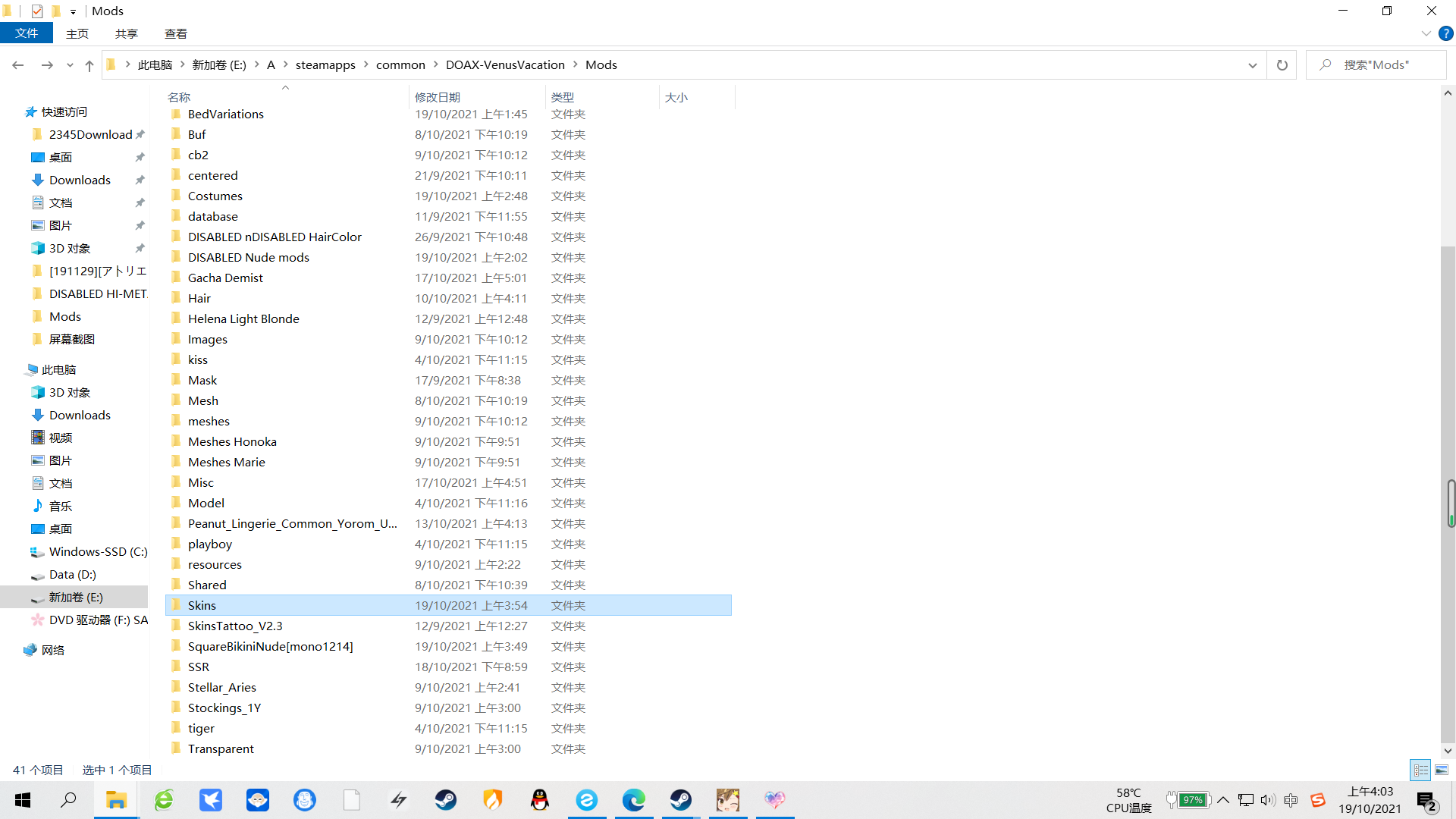The image size is (1456, 819).
Task: Check battery status at 97%
Action: pyautogui.click(x=1188, y=800)
